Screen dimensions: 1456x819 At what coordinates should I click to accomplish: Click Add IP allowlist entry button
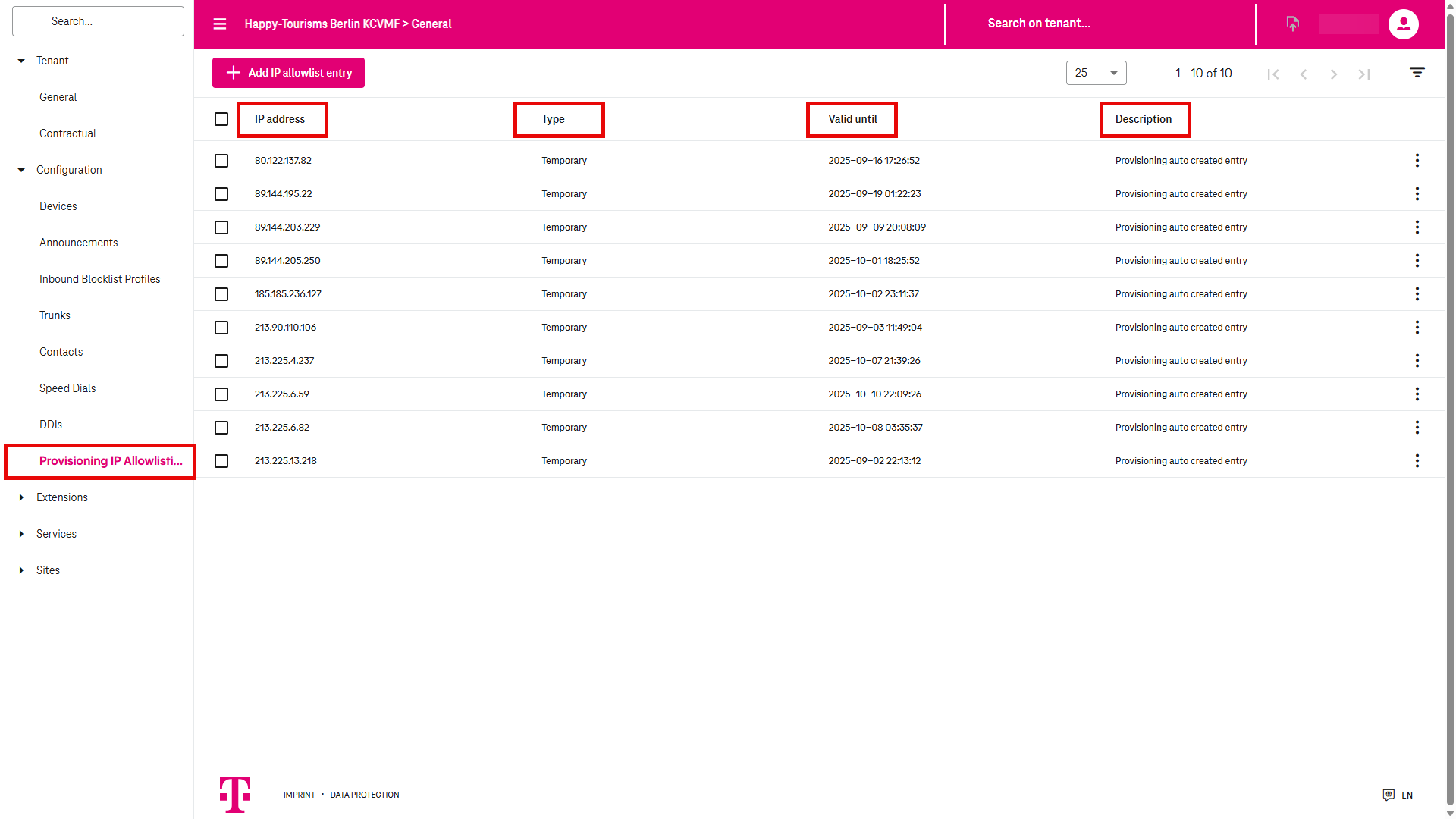pyautogui.click(x=288, y=73)
